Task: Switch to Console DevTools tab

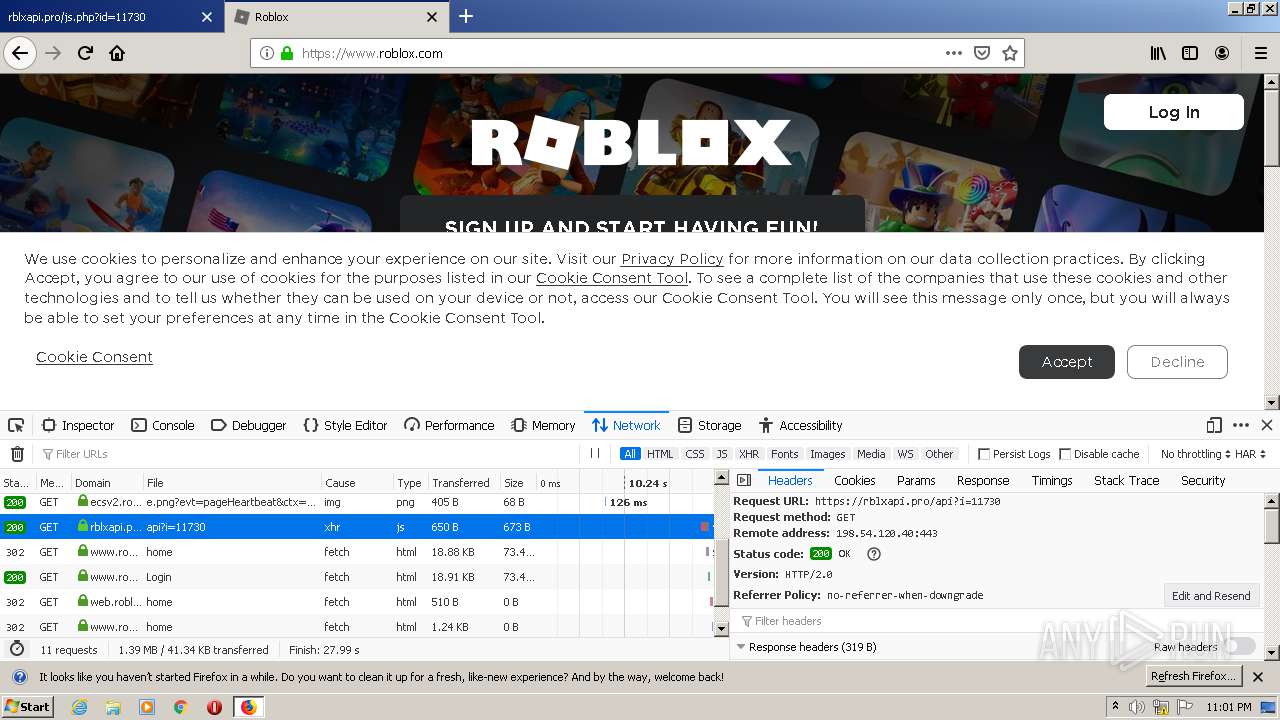Action: pos(163,425)
